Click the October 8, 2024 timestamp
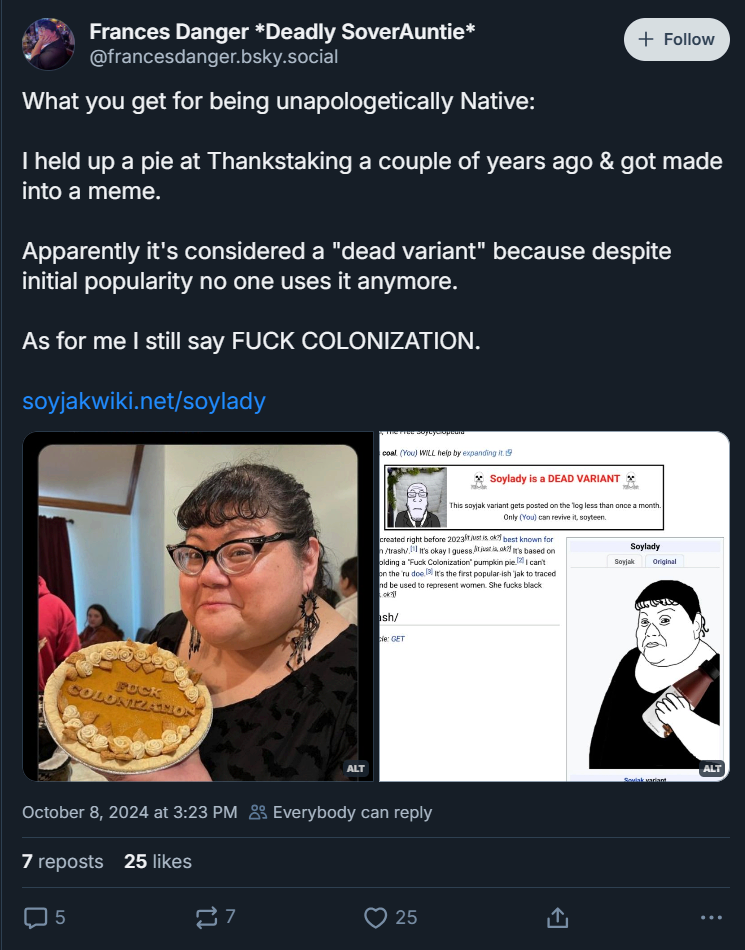The height and width of the screenshot is (950, 745). (130, 812)
